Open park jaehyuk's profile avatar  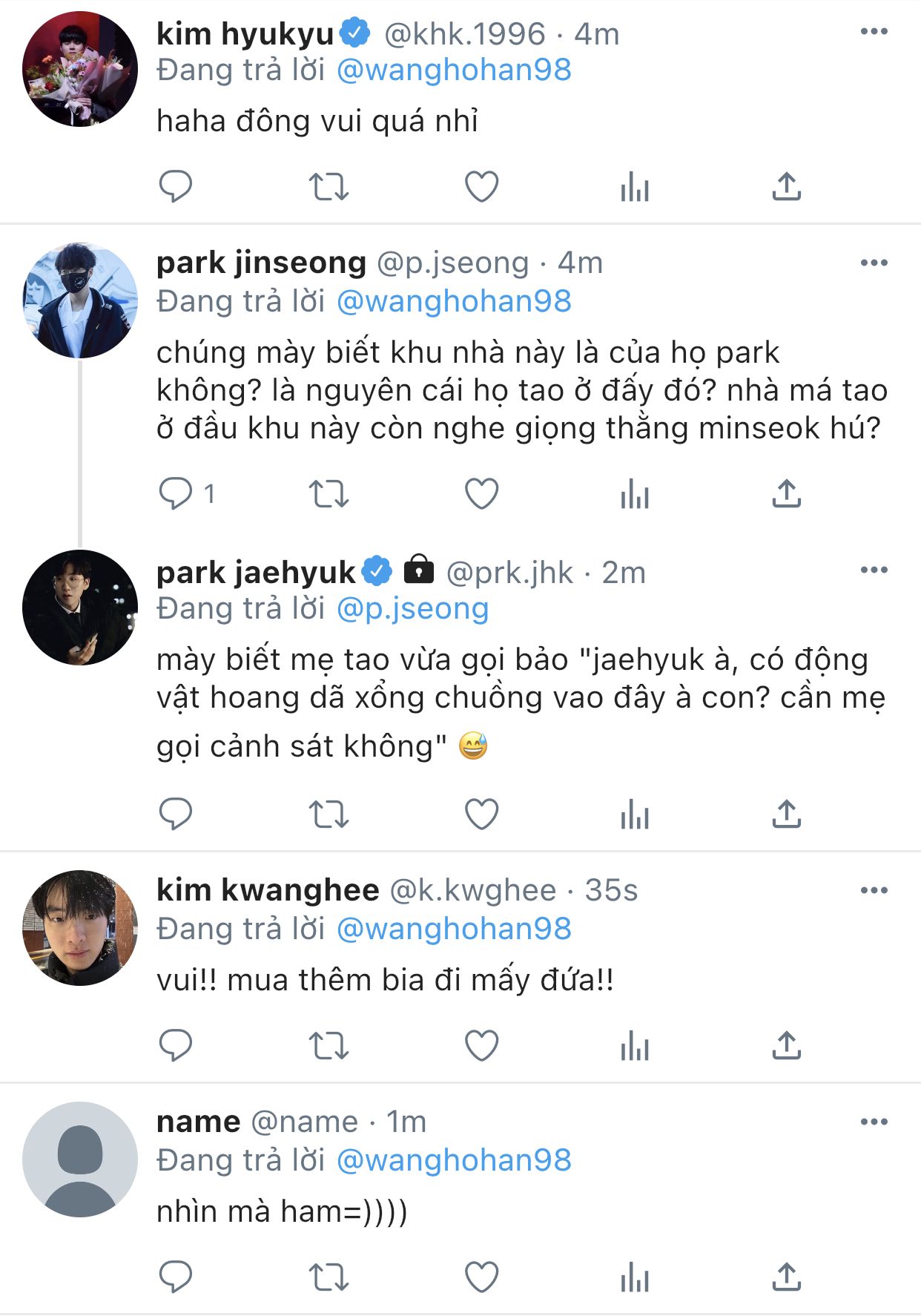point(80,608)
